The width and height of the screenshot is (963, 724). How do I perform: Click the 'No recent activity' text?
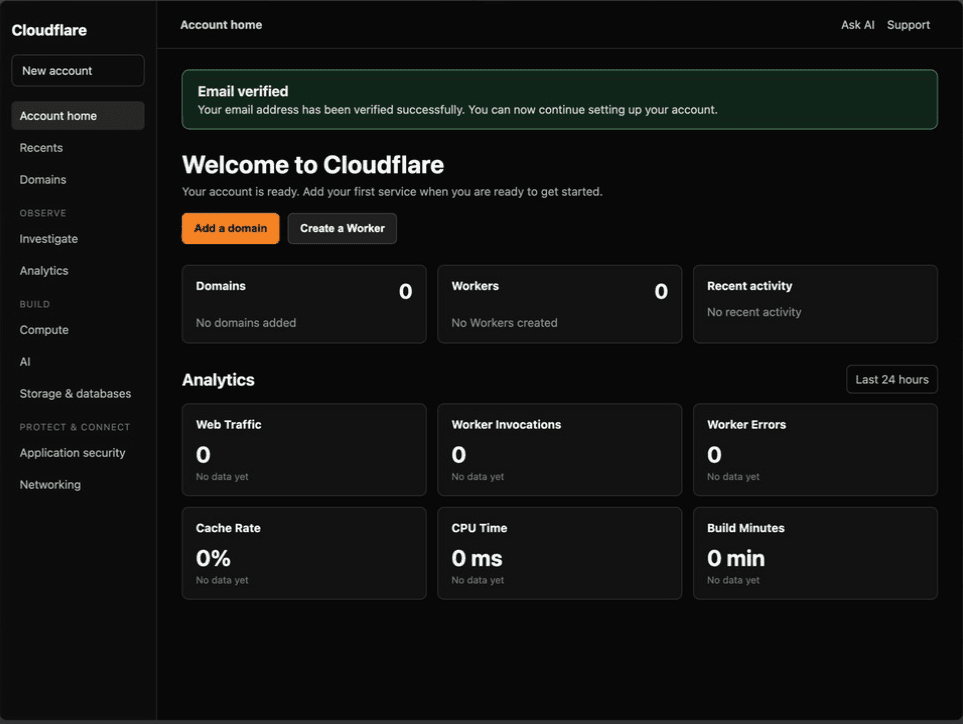pos(754,312)
